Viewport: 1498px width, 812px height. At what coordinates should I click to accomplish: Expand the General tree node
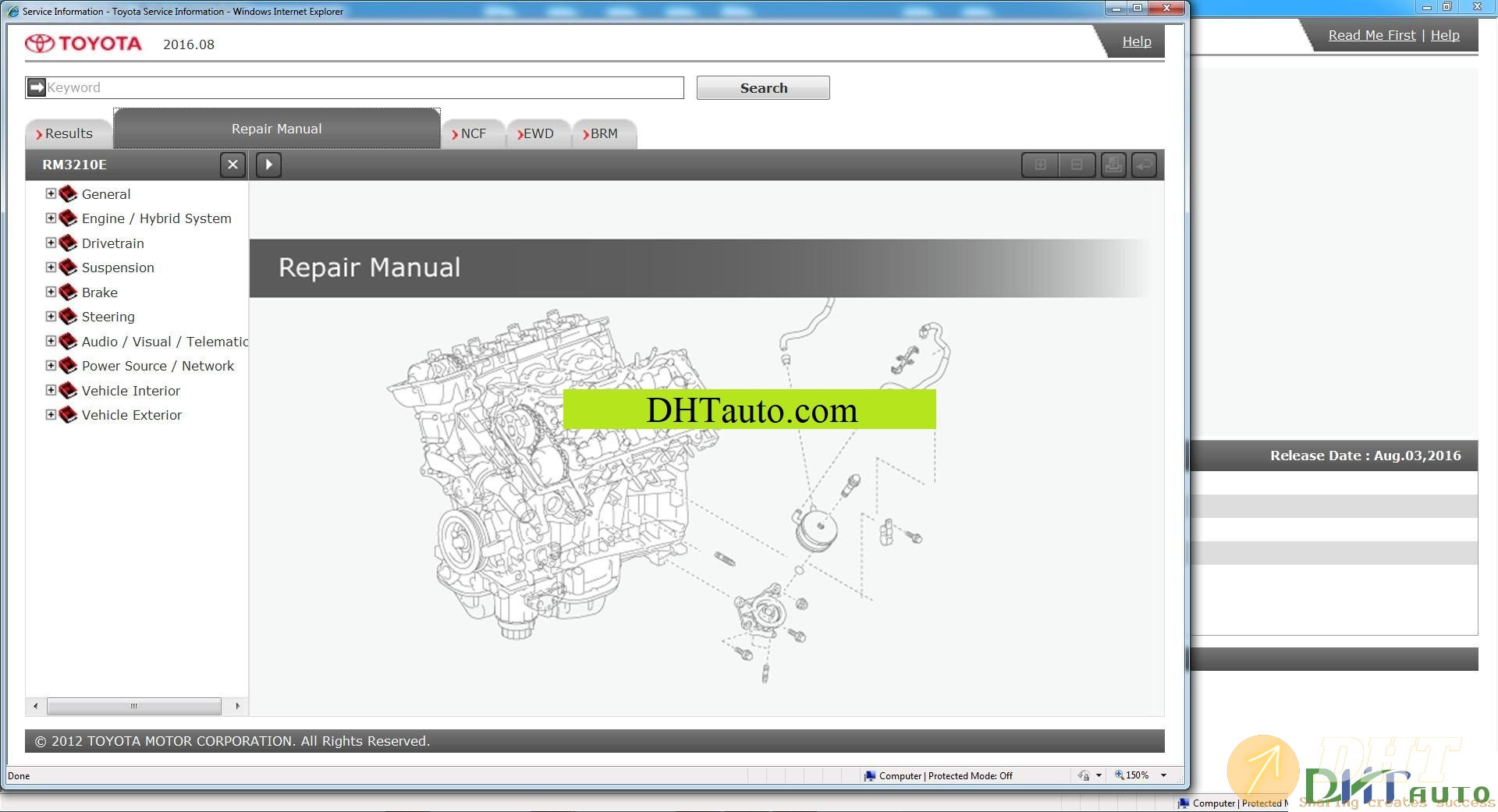(51, 193)
